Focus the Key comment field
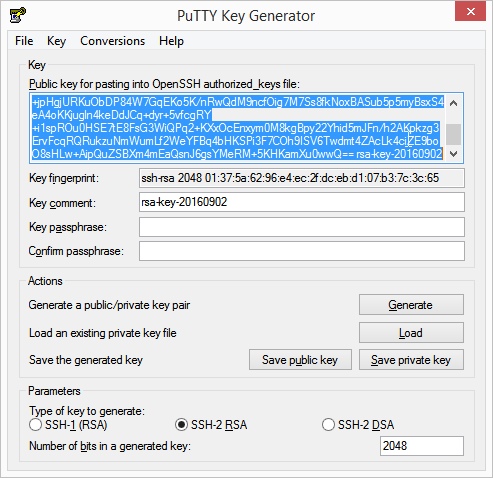 pos(302,202)
